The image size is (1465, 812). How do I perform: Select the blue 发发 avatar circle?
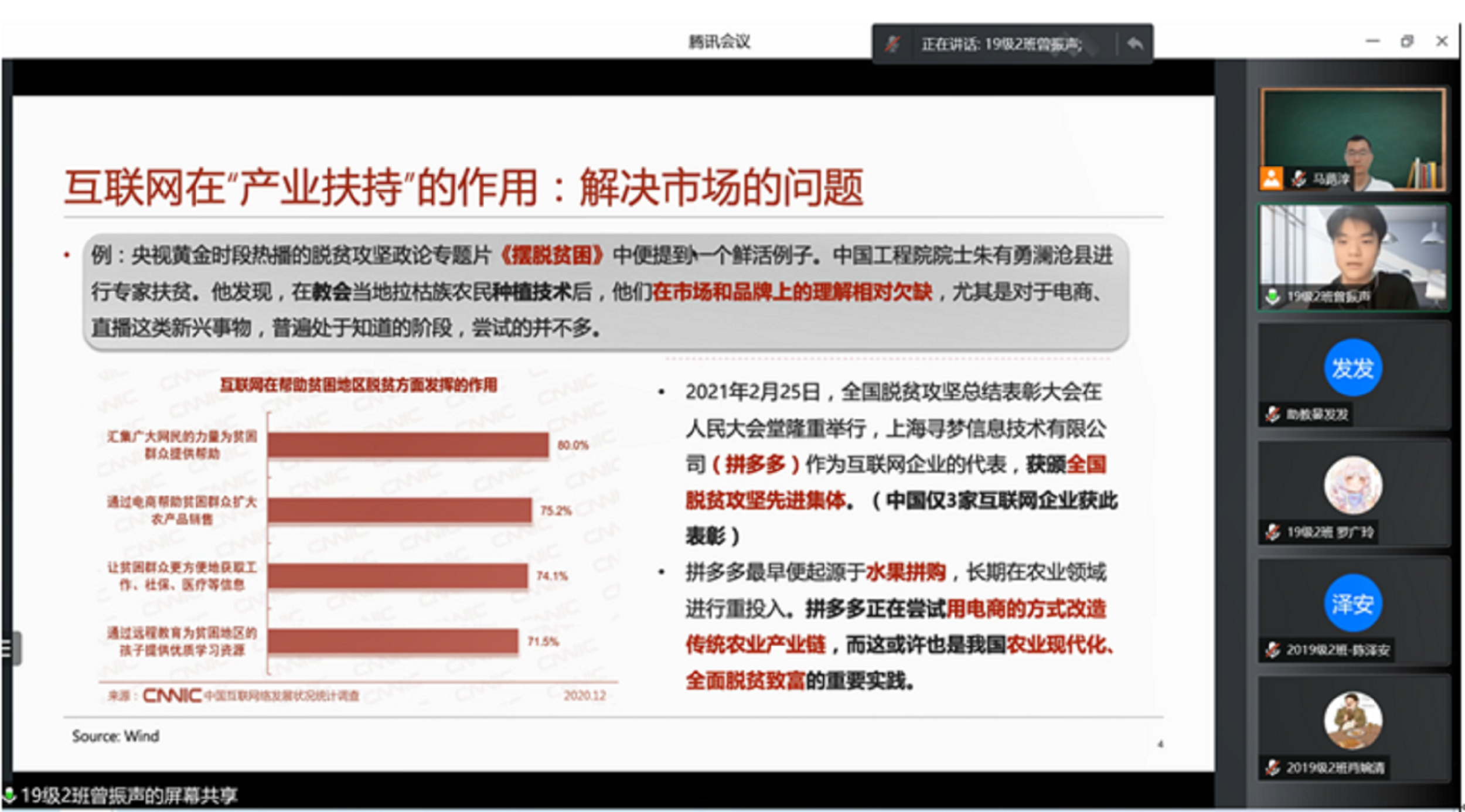click(x=1352, y=368)
